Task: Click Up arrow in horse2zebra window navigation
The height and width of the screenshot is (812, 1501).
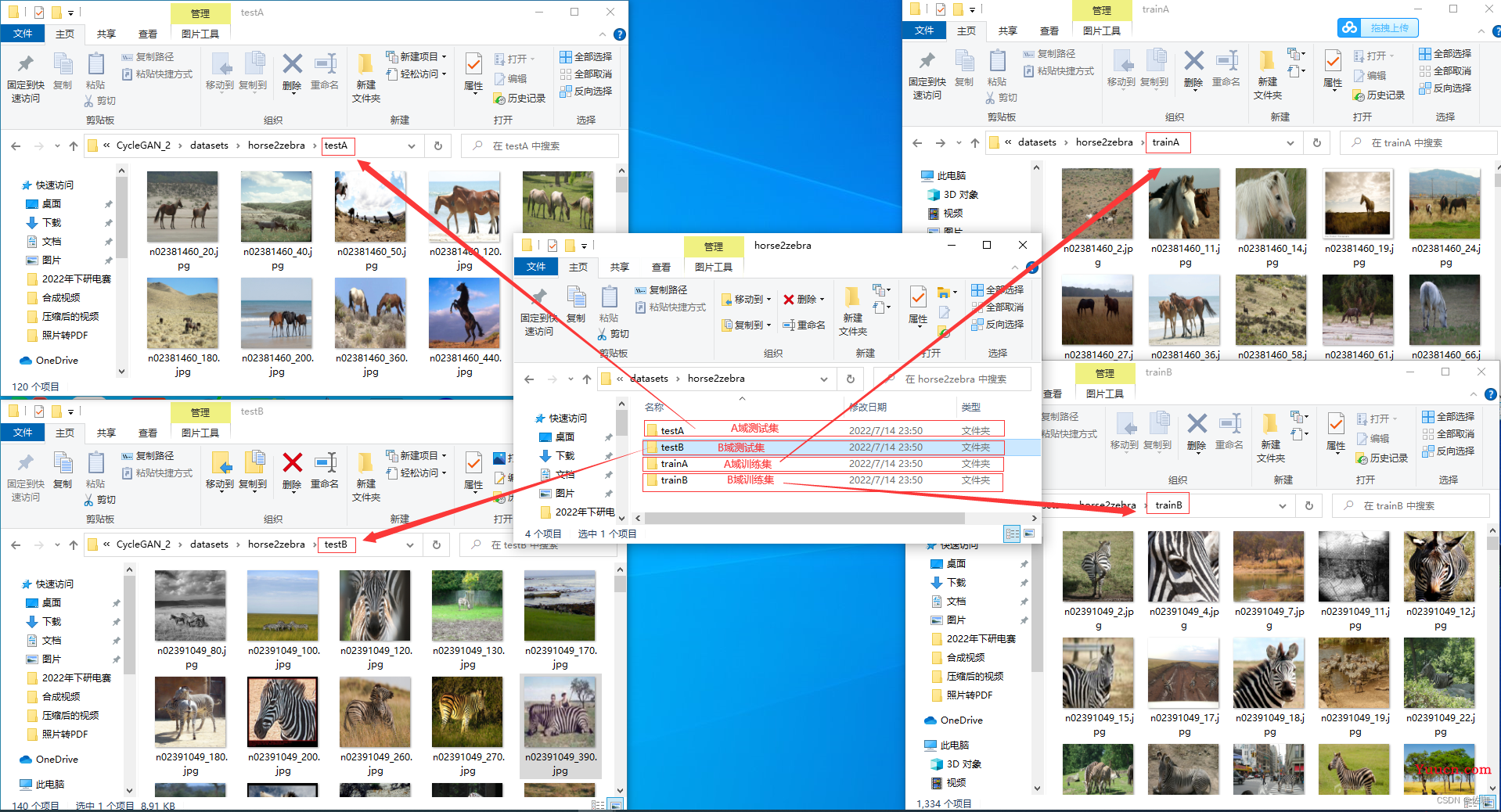Action: (x=587, y=379)
